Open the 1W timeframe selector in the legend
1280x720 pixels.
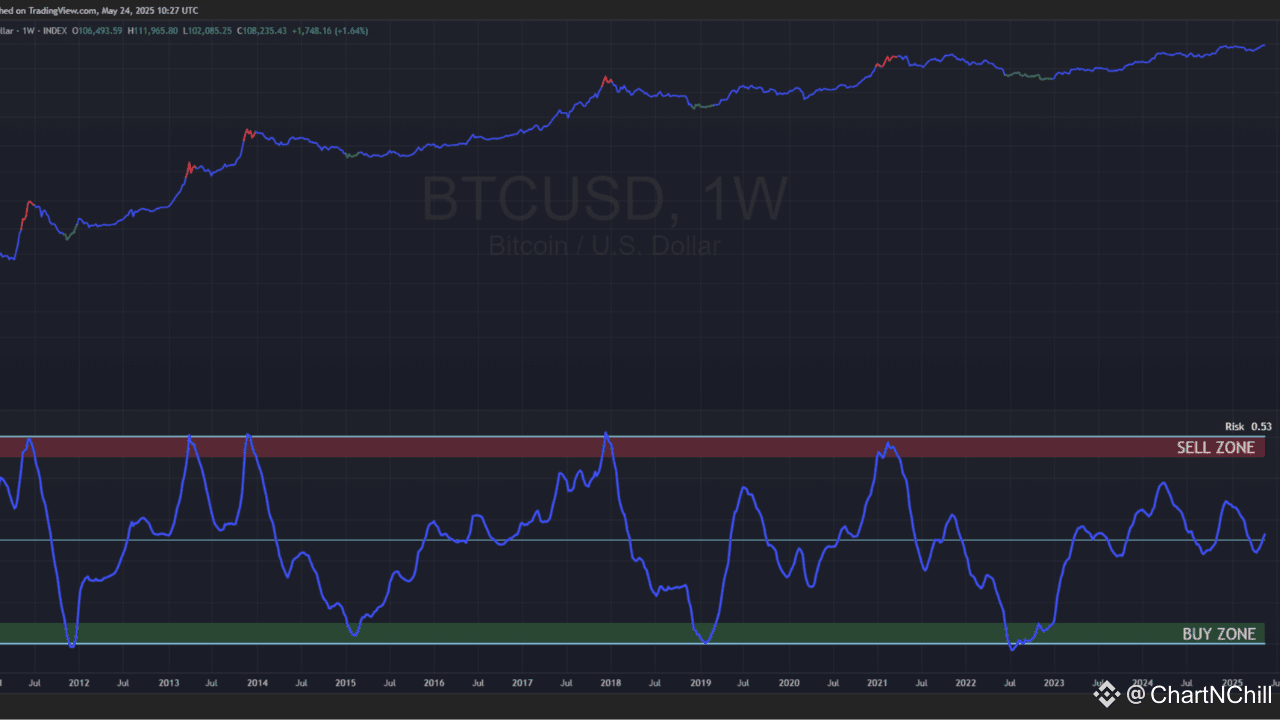tap(30, 31)
